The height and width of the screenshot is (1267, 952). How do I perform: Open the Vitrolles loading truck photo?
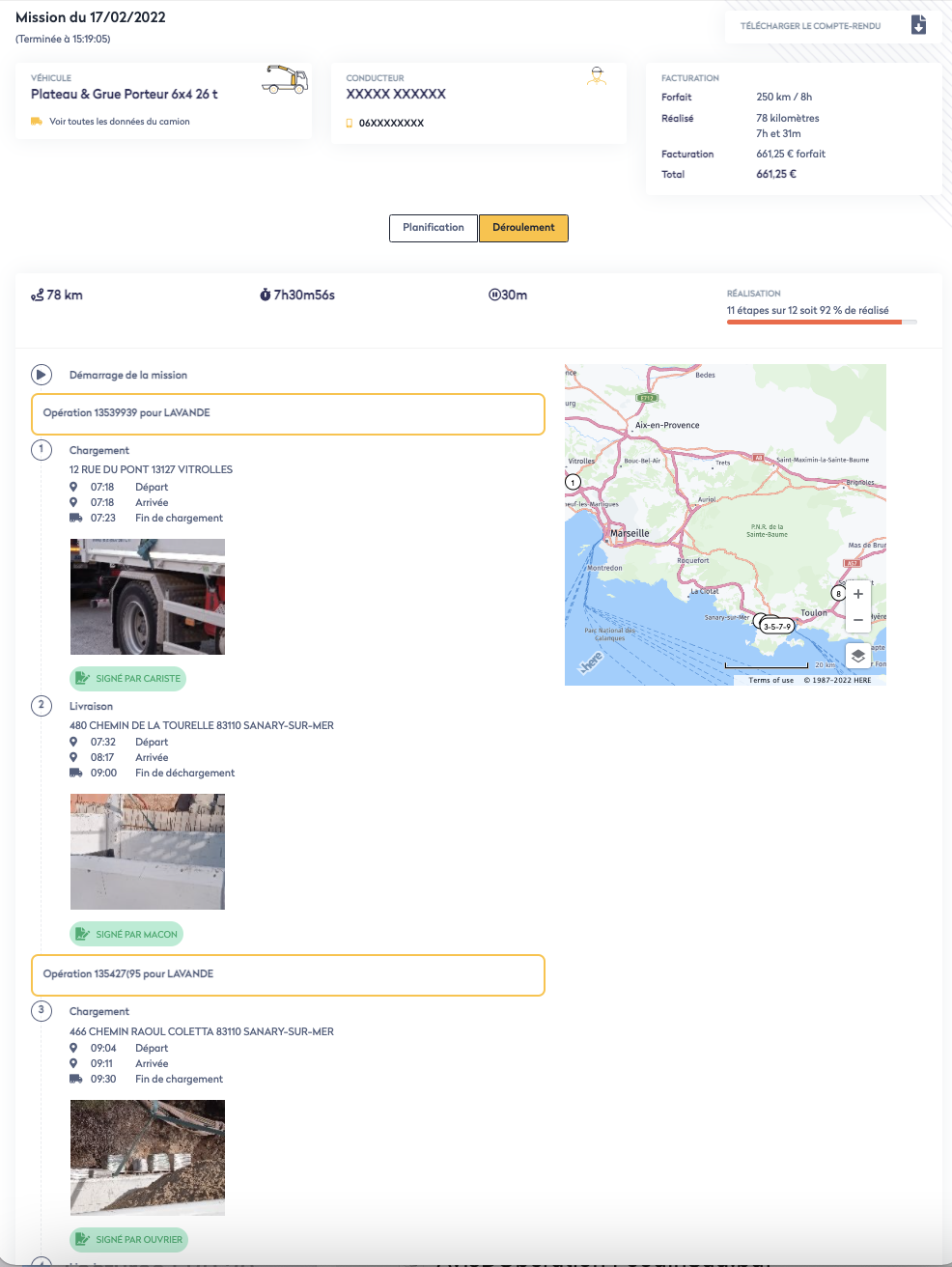(148, 597)
